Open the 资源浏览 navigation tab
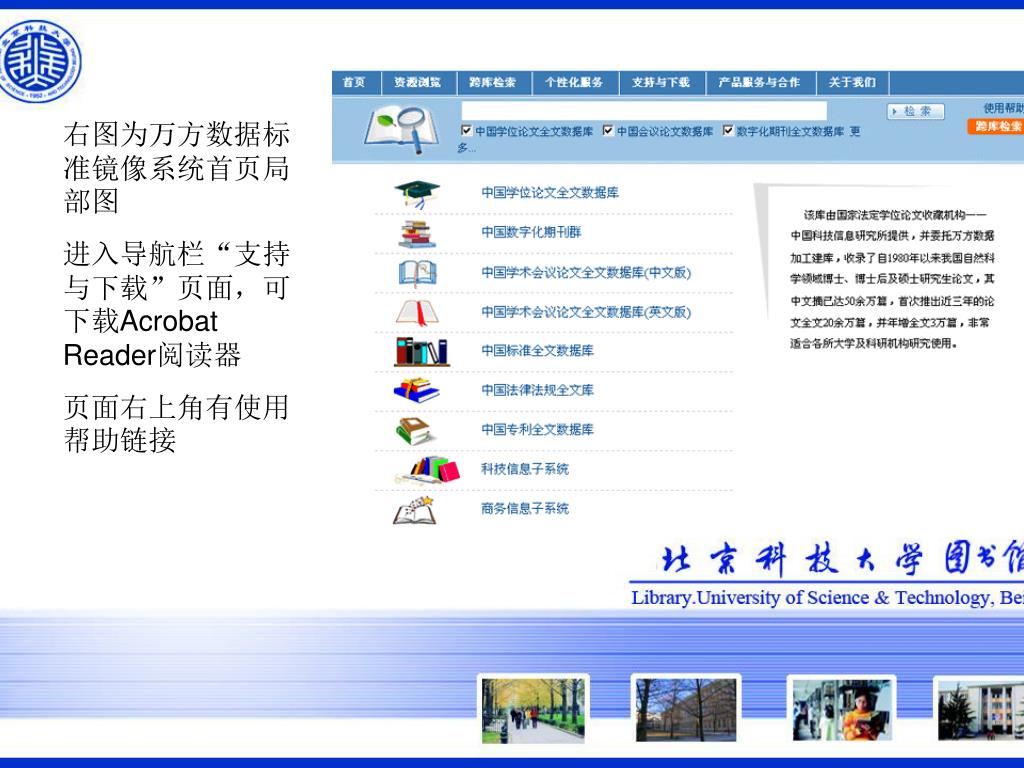The width and height of the screenshot is (1024, 768). 417,82
